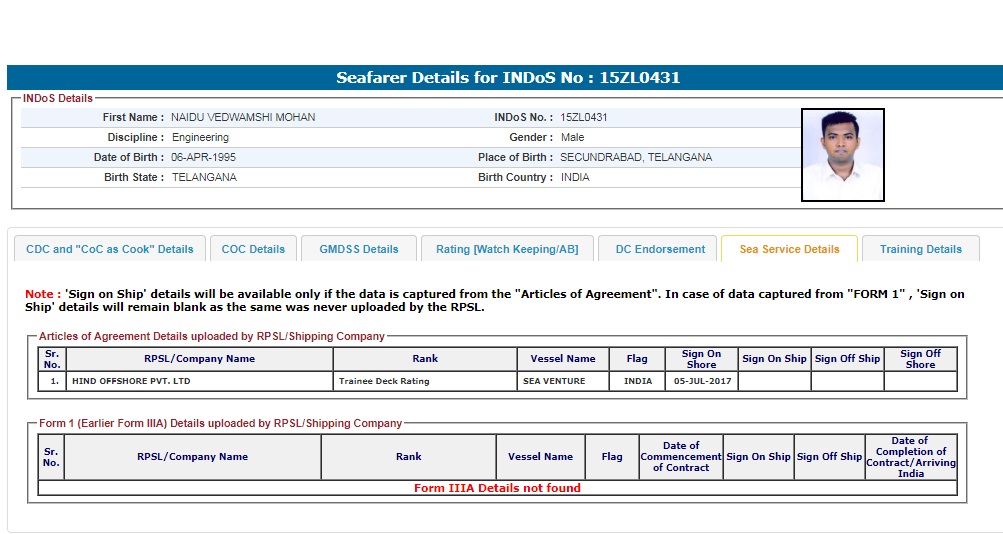
Task: Click the Seafarer Details page title bar
Action: (508, 78)
